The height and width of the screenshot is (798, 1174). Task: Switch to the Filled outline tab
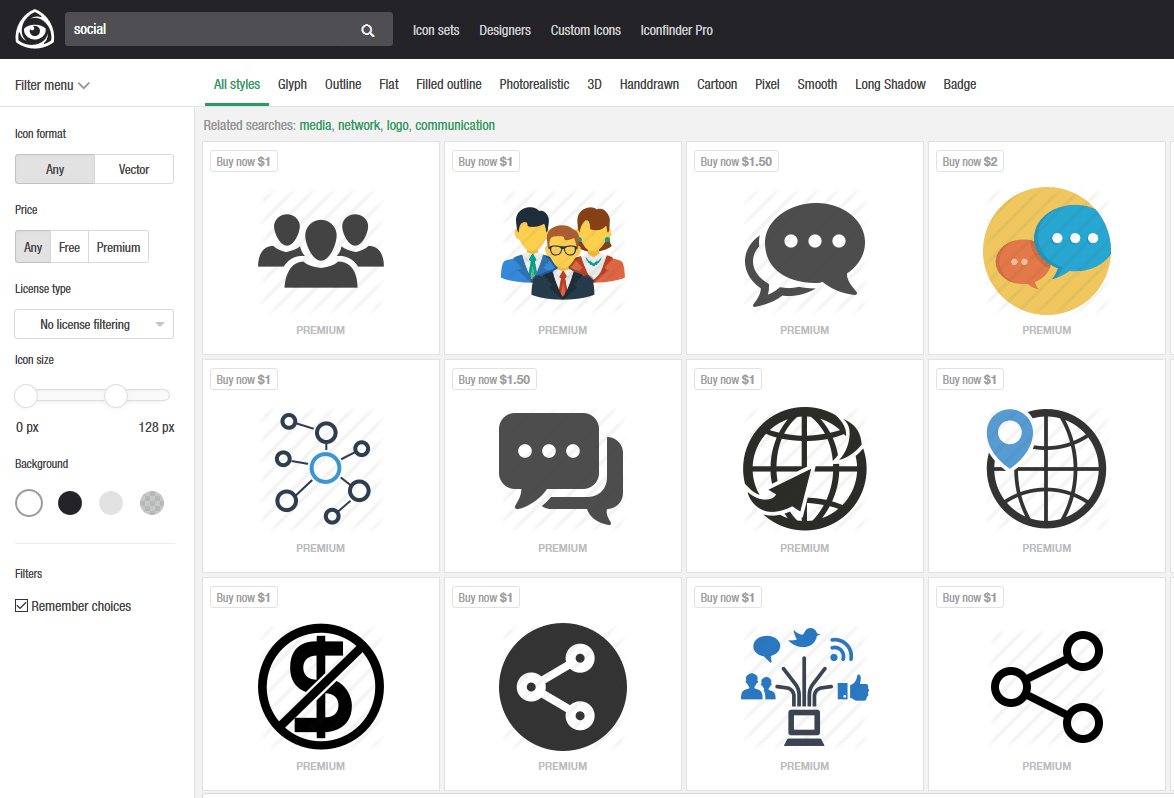(x=448, y=84)
